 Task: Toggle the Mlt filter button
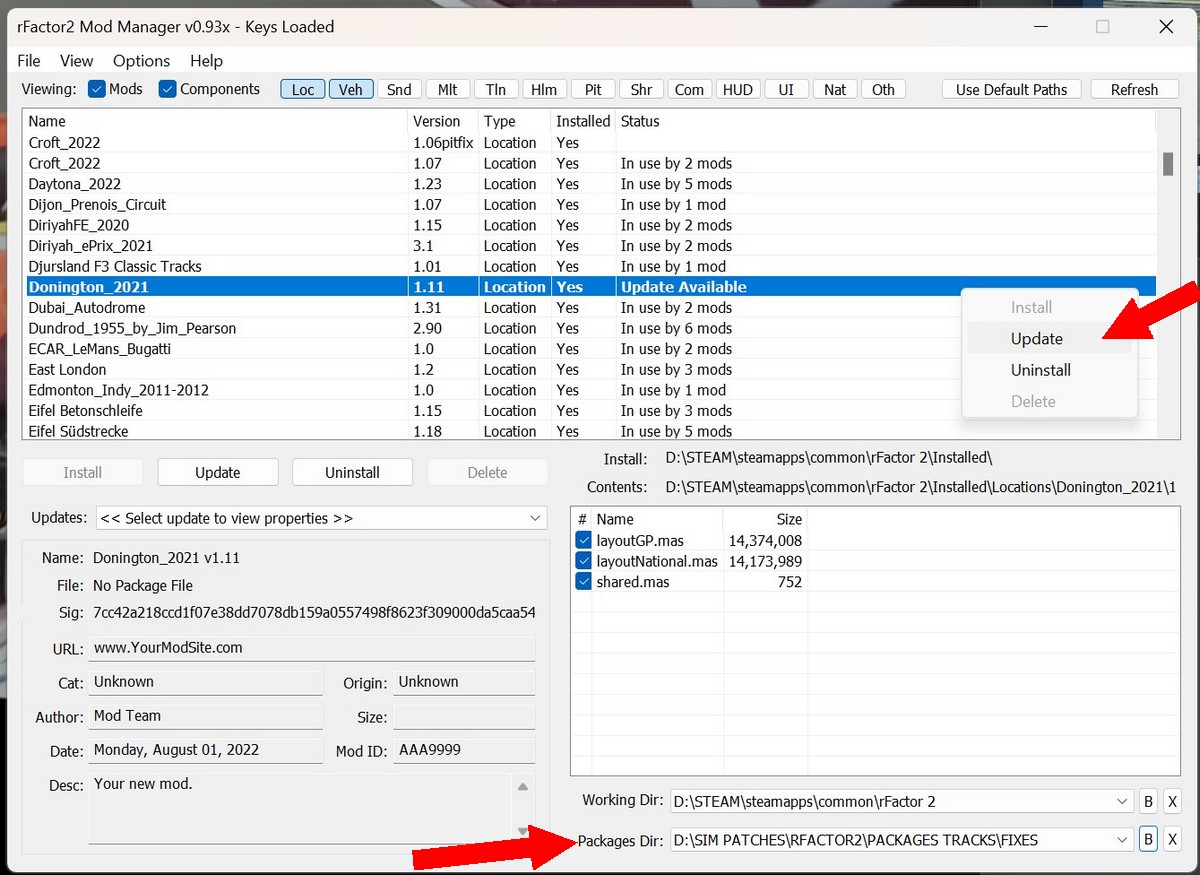click(x=448, y=90)
